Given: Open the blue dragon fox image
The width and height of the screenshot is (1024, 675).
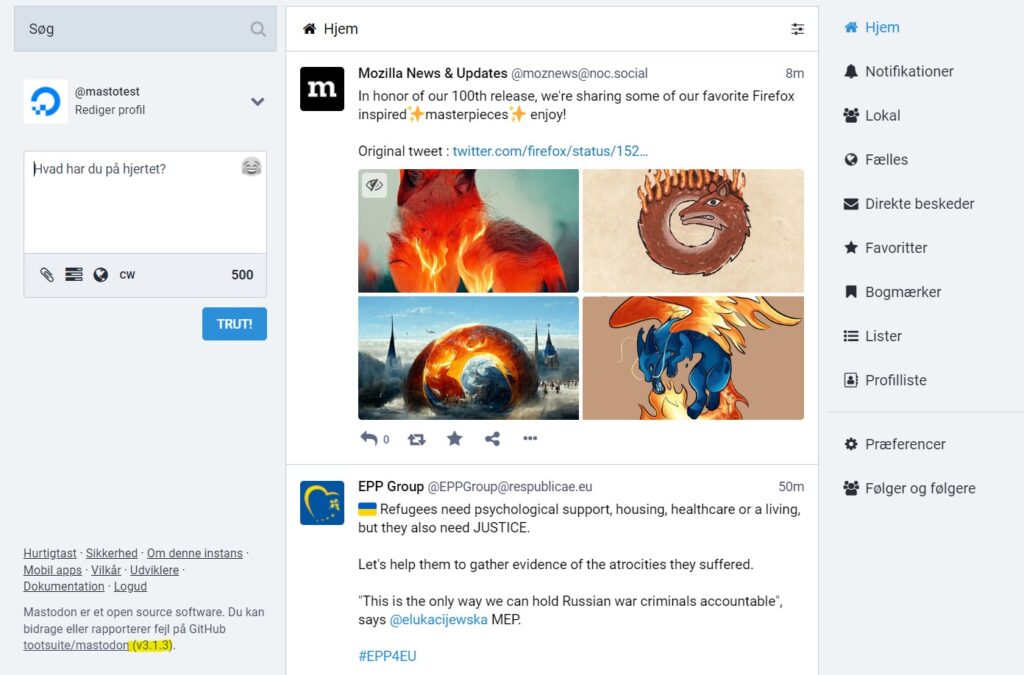Looking at the screenshot, I should click(x=693, y=358).
